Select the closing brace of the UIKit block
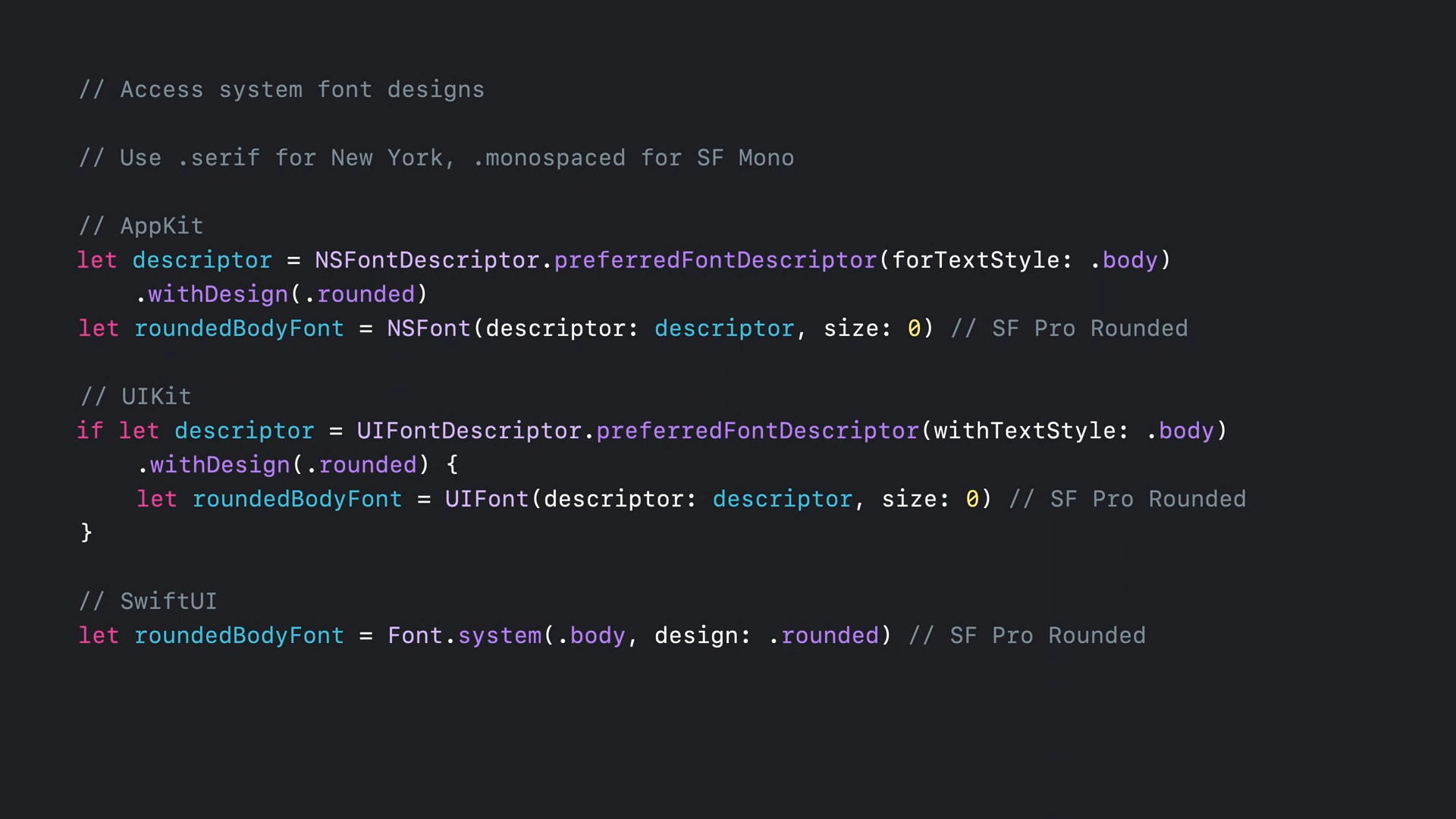This screenshot has height=819, width=1456. click(x=85, y=532)
